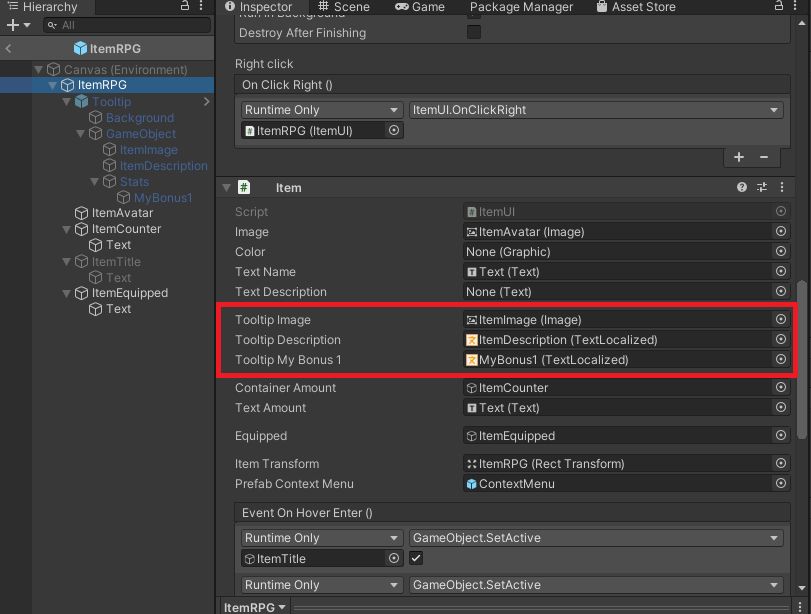Collapse the Canvas (Environment) node
811x614 pixels.
pos(38,69)
